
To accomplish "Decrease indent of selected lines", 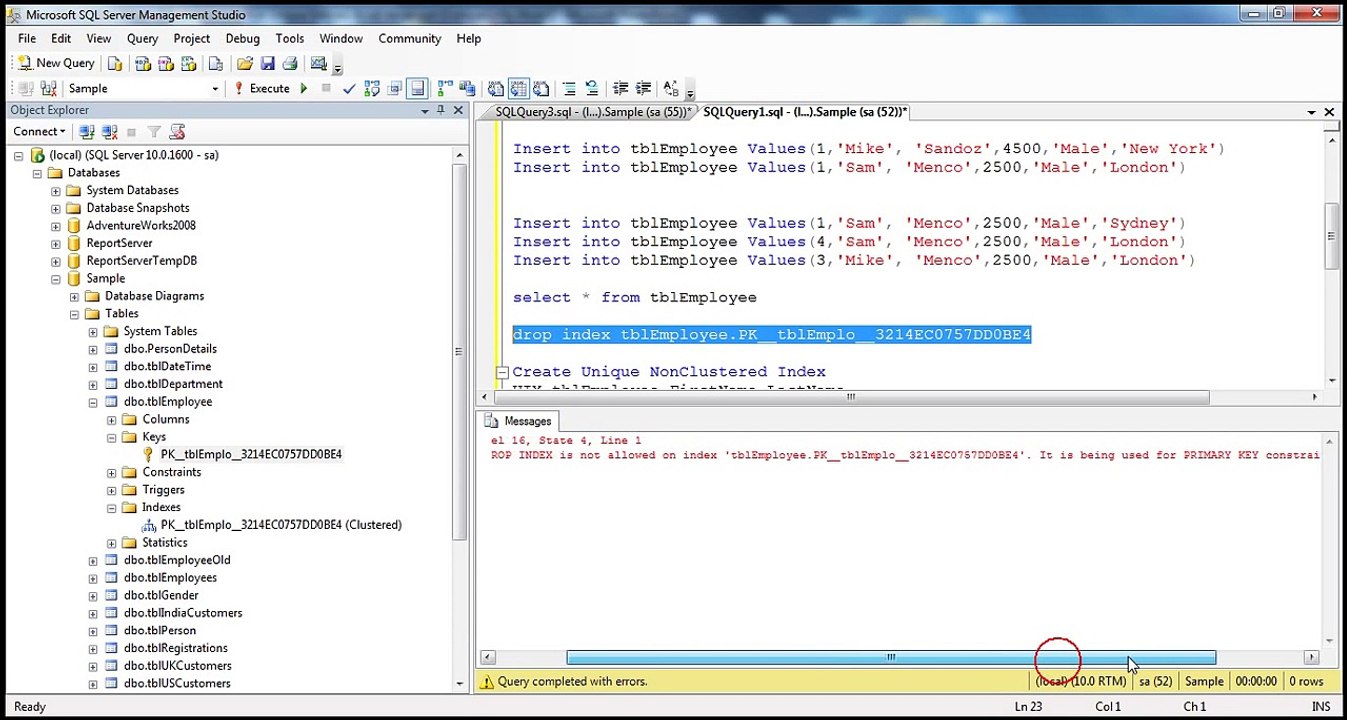I will [620, 89].
